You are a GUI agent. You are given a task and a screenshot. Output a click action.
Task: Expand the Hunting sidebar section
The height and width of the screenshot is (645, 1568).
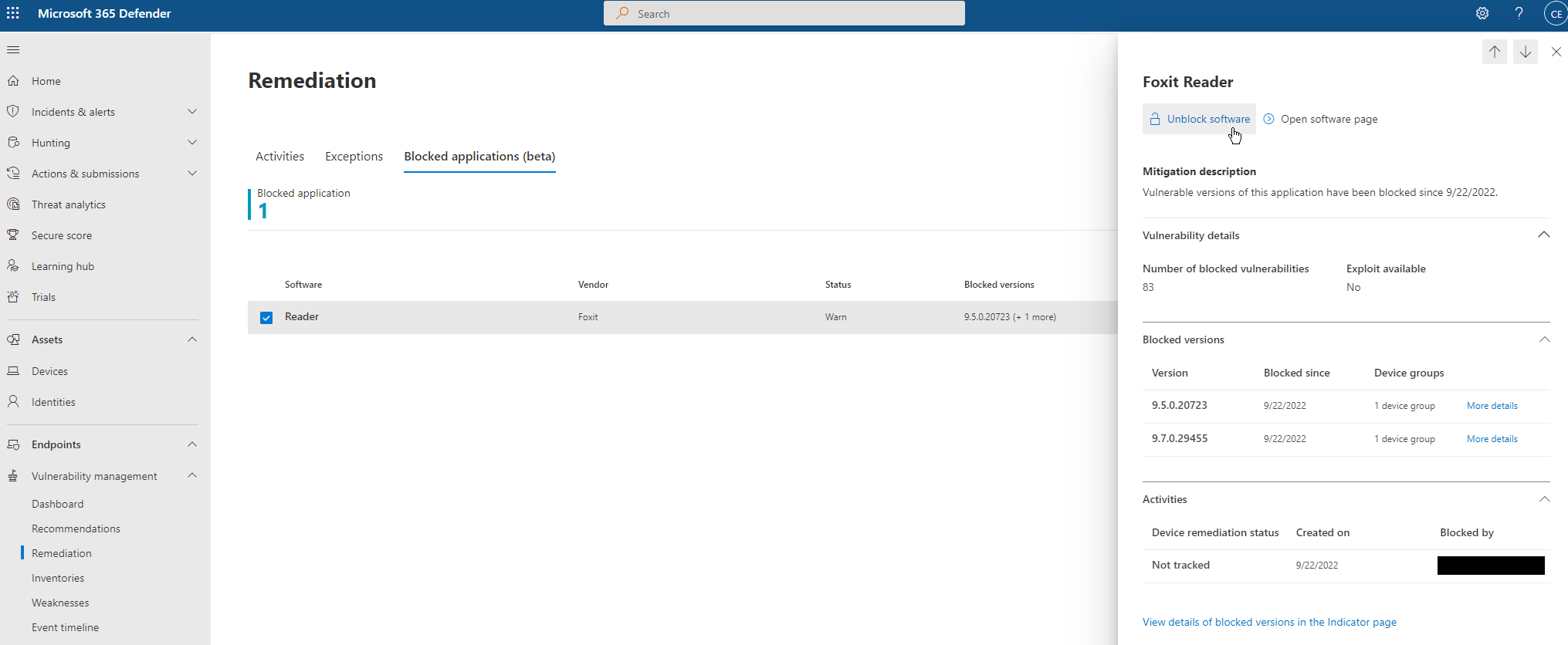point(192,143)
